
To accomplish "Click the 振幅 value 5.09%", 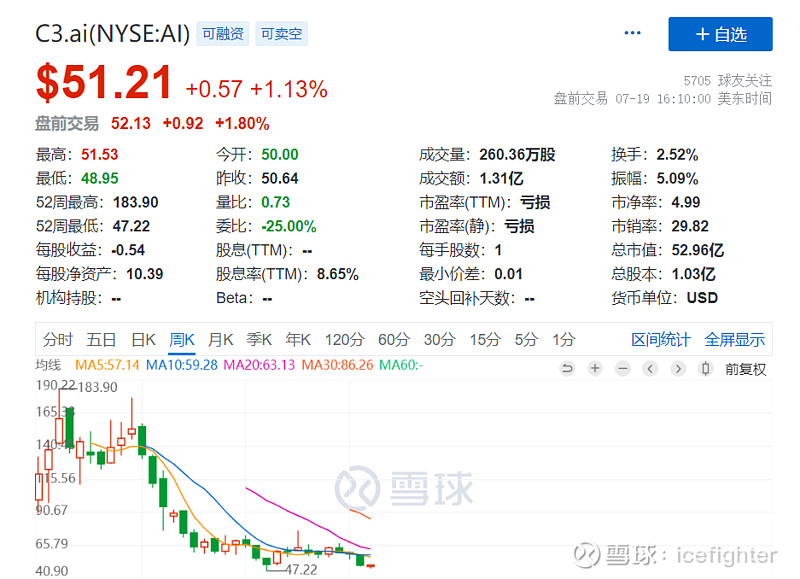I will pos(677,179).
